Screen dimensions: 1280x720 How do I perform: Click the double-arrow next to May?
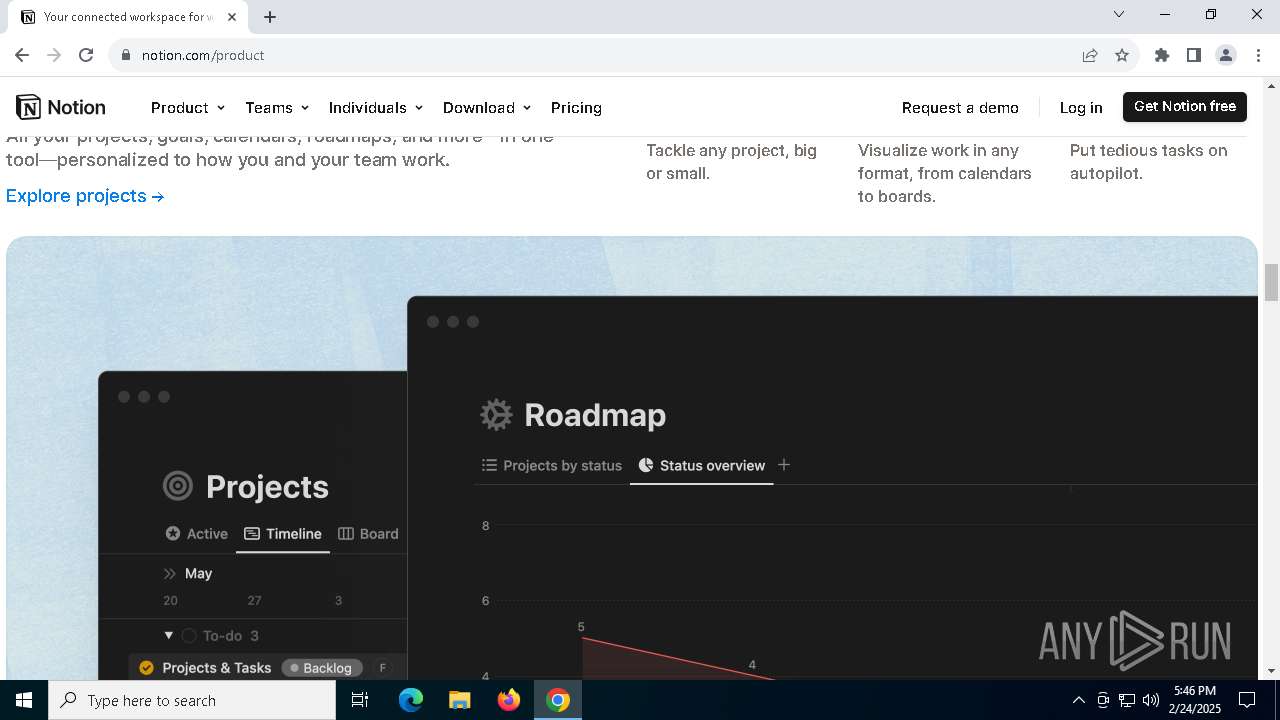point(170,573)
